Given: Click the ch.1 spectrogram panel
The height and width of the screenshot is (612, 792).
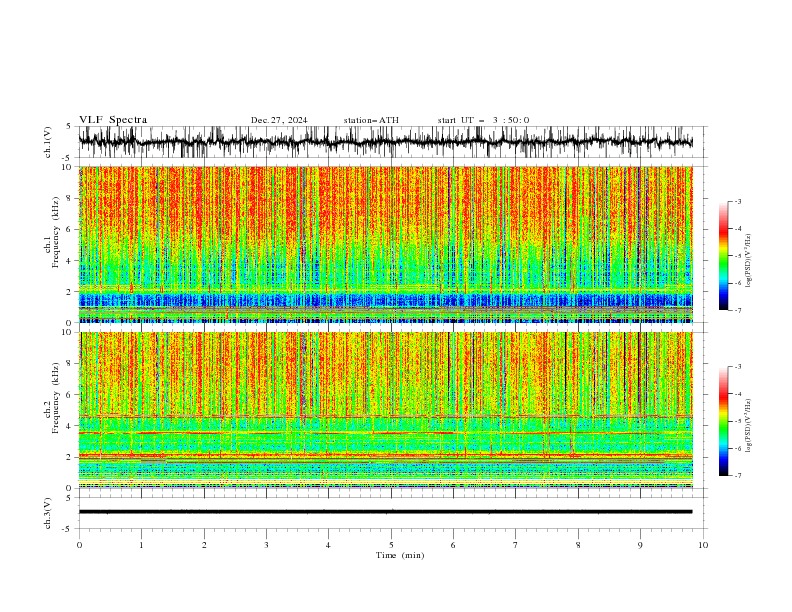Looking at the screenshot, I should tap(386, 244).
